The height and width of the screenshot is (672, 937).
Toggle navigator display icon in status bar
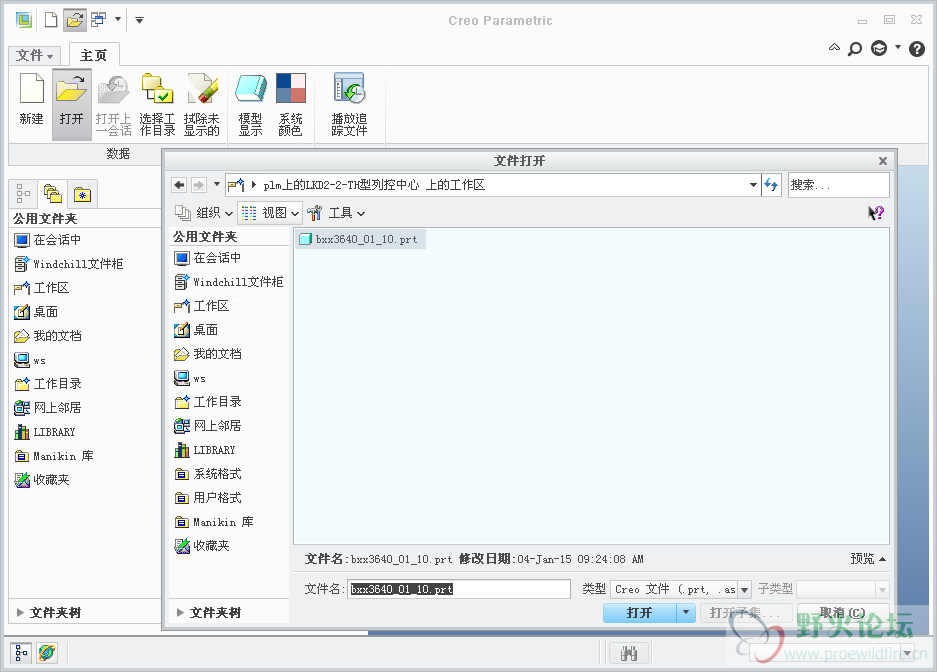pos(21,653)
